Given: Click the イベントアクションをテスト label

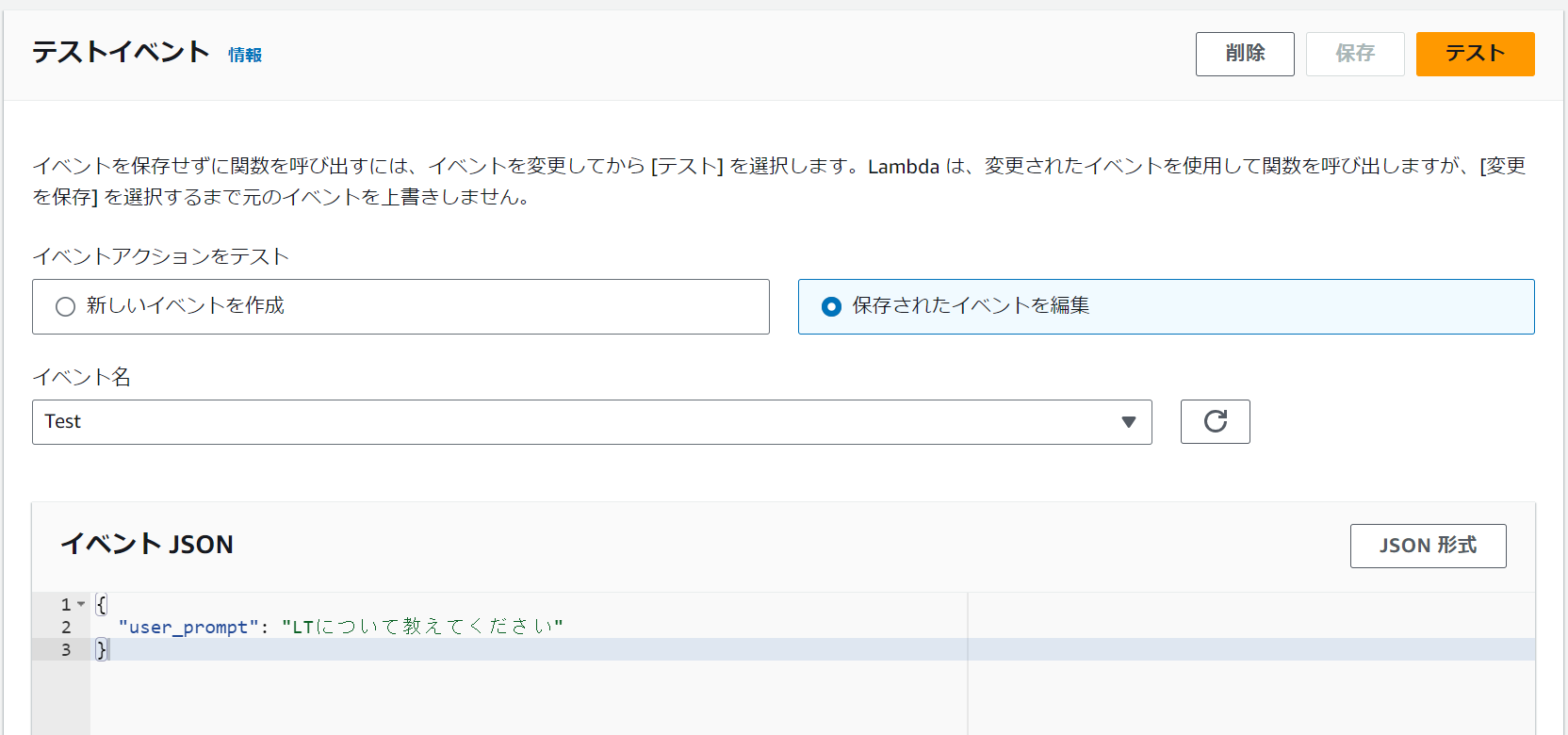Looking at the screenshot, I should (x=160, y=256).
